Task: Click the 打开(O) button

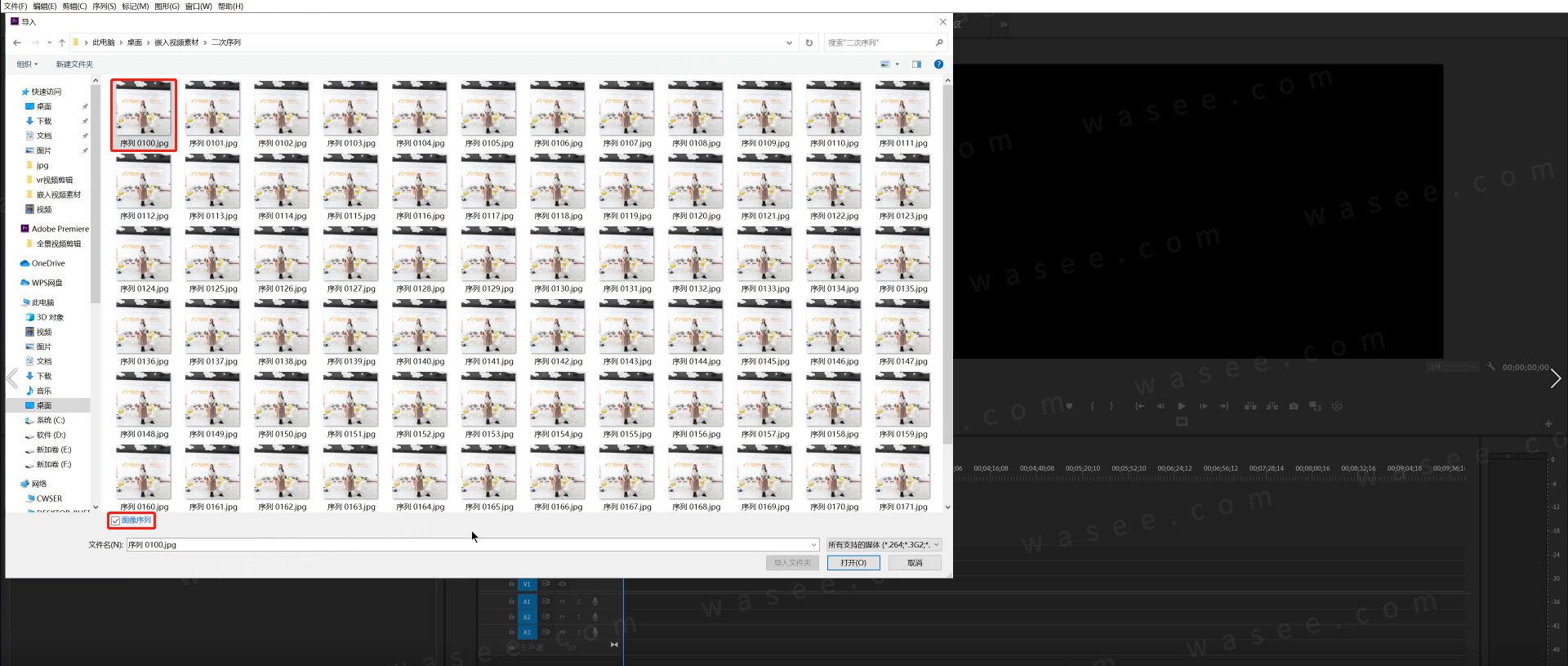Action: (x=853, y=563)
